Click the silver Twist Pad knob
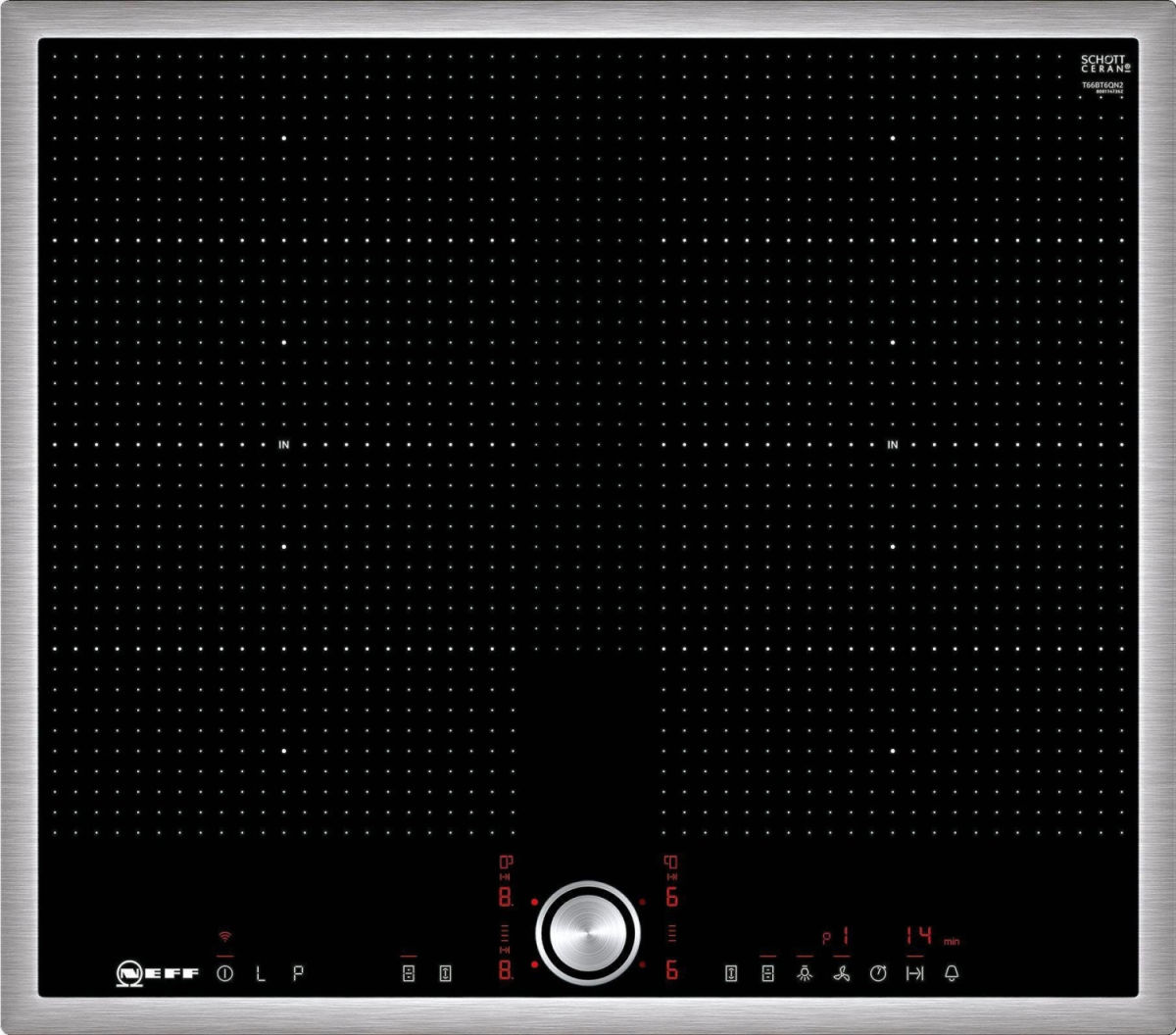Viewport: 1176px width, 1035px height. point(588,932)
